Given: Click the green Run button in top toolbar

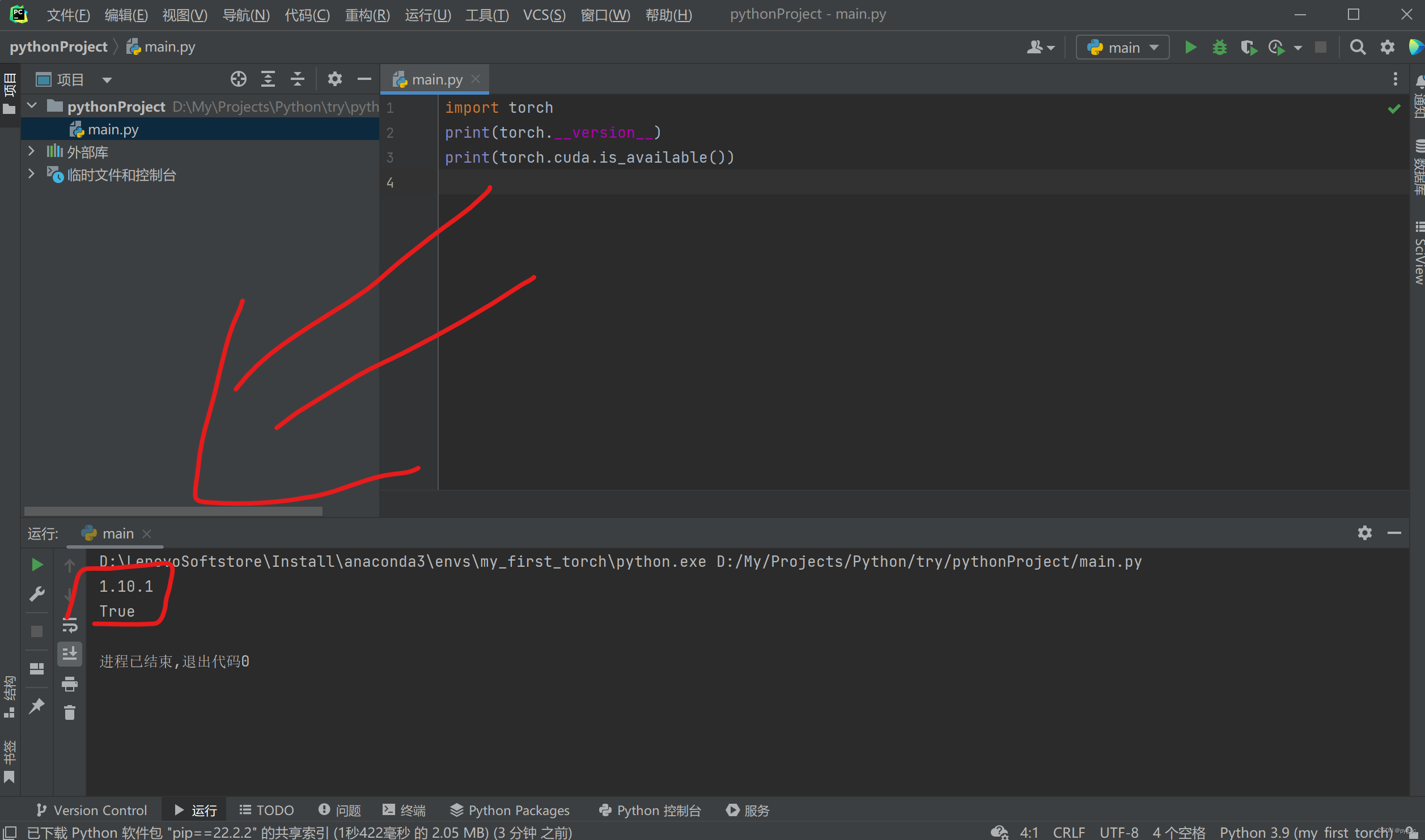Looking at the screenshot, I should pyautogui.click(x=1190, y=47).
